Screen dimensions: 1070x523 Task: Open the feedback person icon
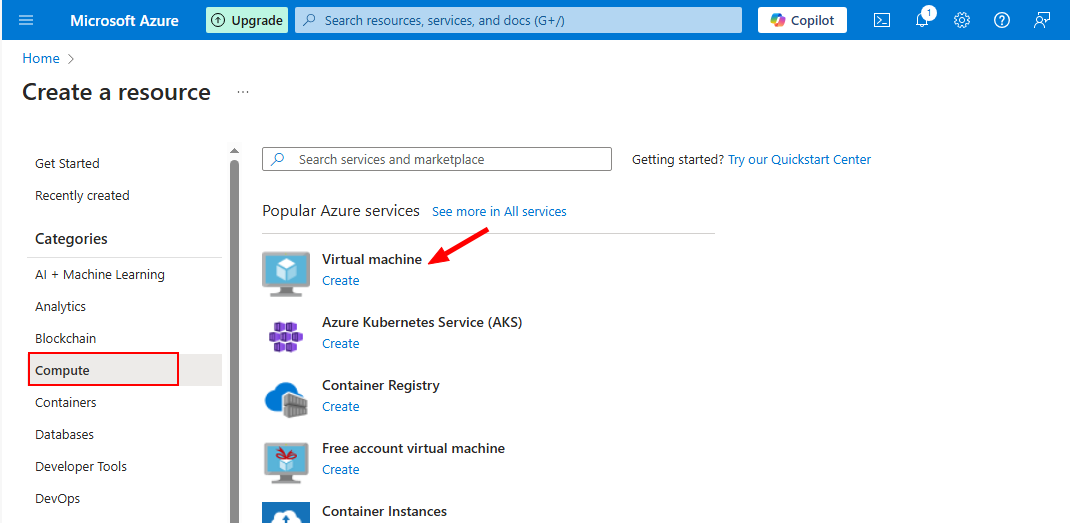pos(1041,20)
